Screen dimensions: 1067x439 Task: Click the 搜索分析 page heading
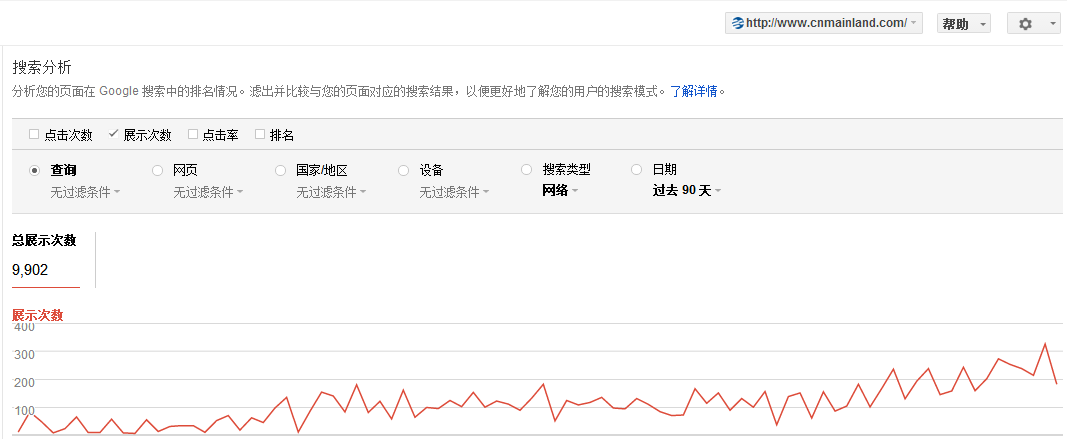[42, 67]
